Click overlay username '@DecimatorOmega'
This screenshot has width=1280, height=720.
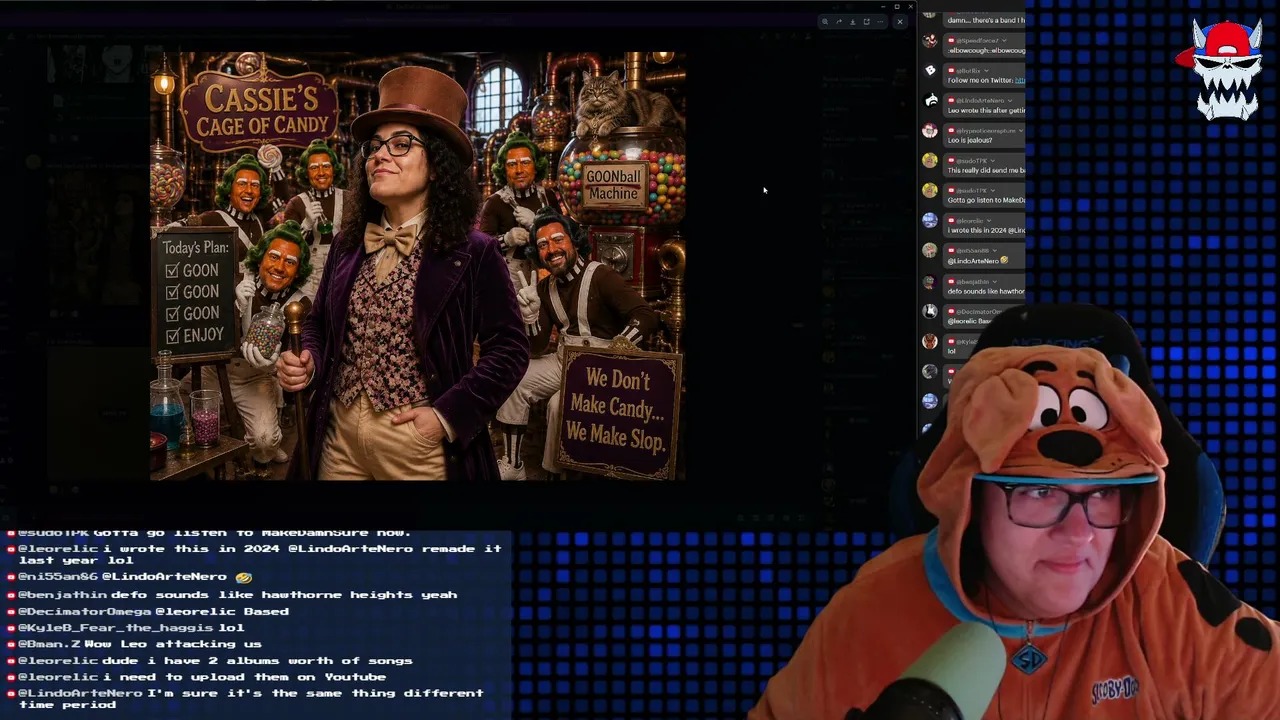(84, 612)
